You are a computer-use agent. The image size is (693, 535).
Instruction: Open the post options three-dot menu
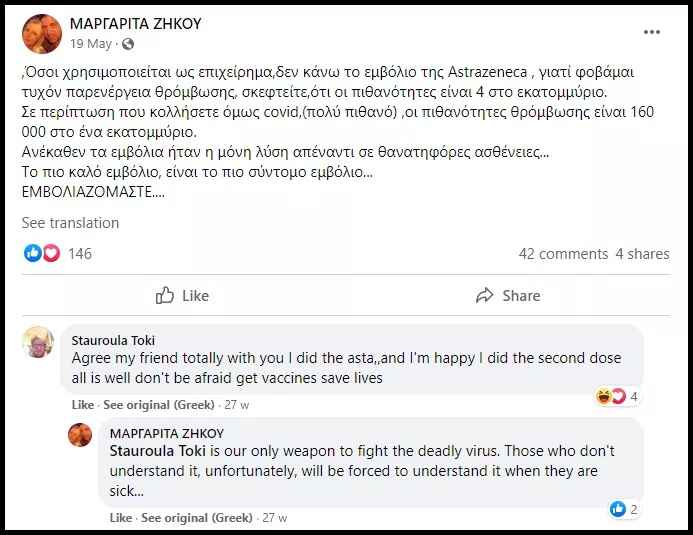click(651, 32)
